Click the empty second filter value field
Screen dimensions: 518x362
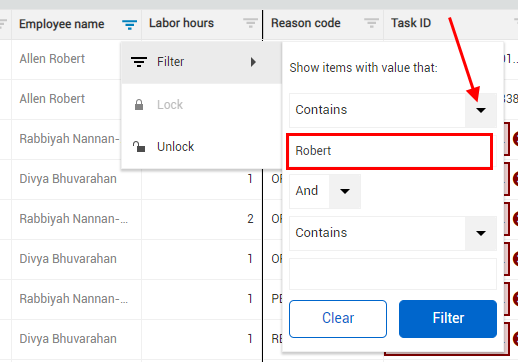[393, 274]
